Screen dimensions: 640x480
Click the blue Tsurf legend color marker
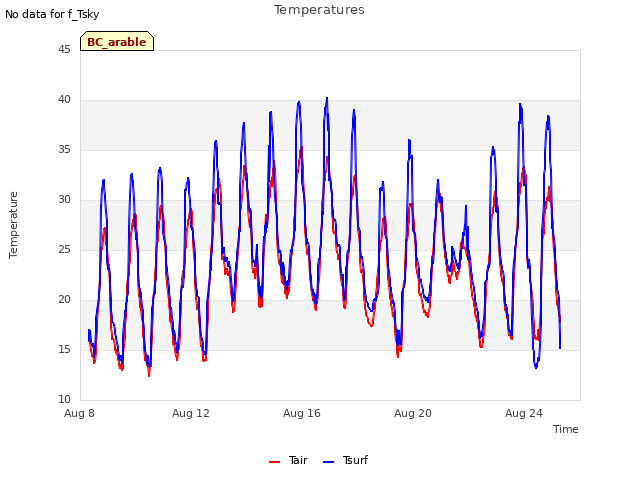[x=329, y=462]
